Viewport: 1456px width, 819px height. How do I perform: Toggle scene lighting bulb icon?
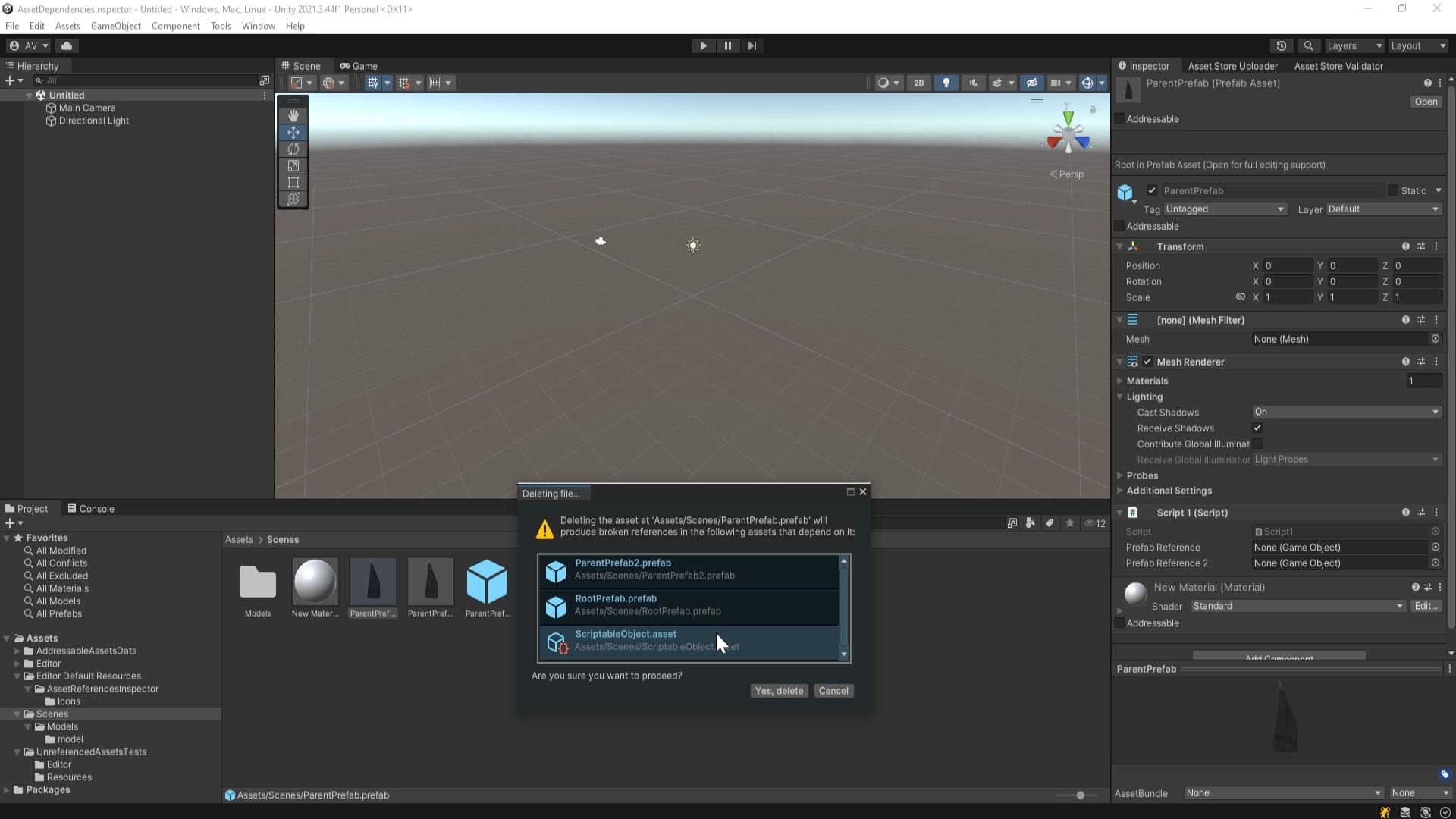pos(946,83)
